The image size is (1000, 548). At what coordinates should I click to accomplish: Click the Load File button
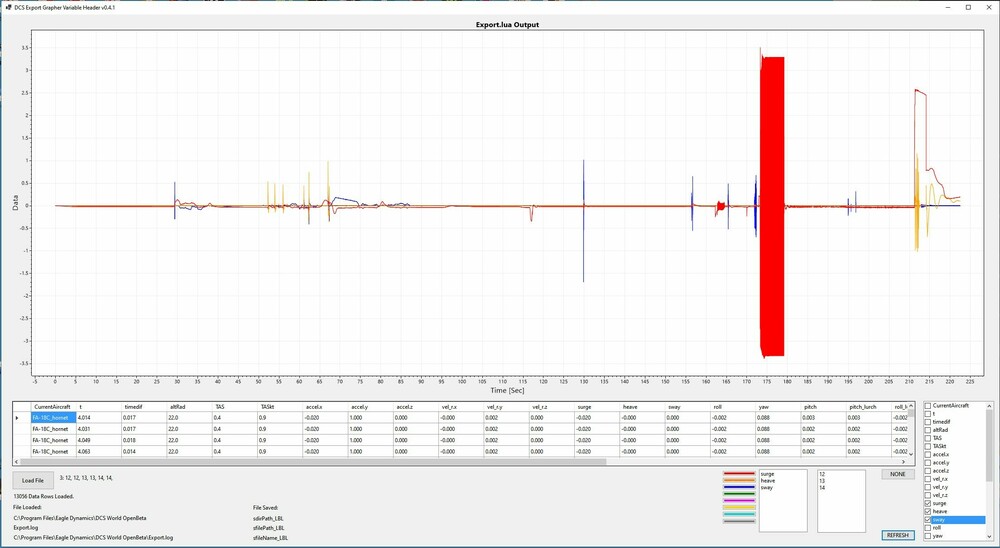[x=33, y=480]
